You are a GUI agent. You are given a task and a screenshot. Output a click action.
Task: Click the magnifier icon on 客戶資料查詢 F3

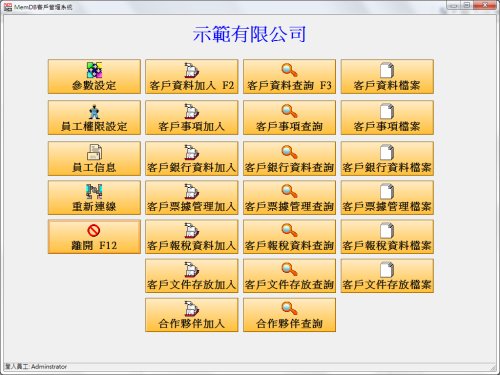click(289, 70)
